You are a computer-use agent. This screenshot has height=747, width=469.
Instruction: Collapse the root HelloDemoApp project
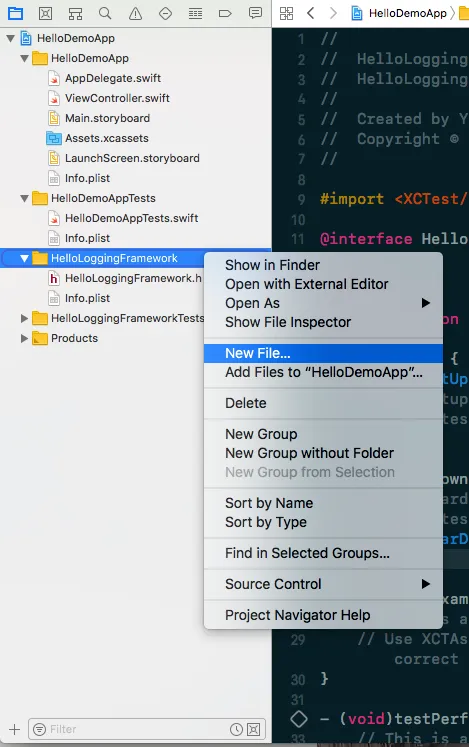pos(10,38)
